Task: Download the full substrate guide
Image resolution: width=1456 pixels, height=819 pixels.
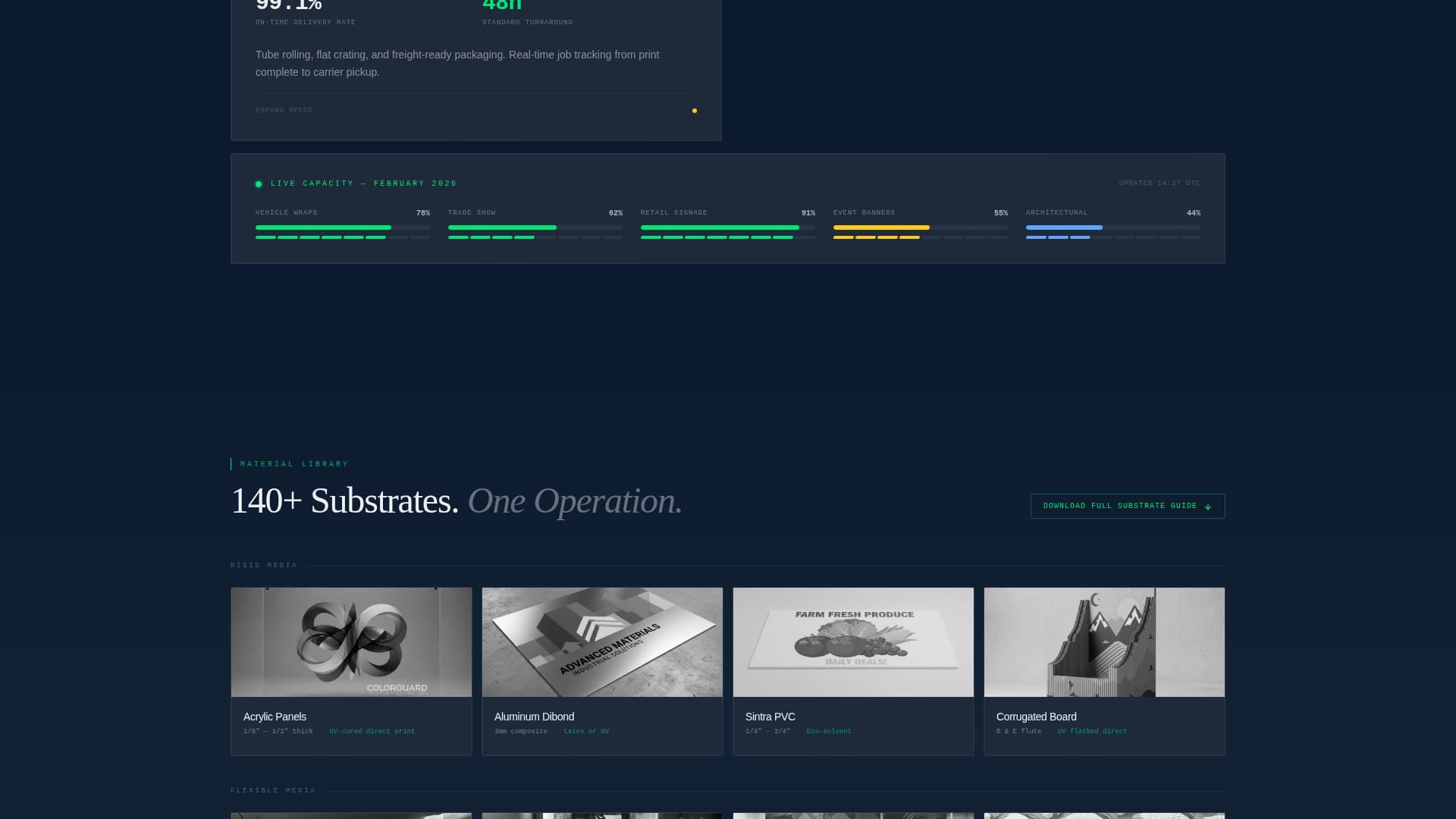Action: click(x=1128, y=506)
